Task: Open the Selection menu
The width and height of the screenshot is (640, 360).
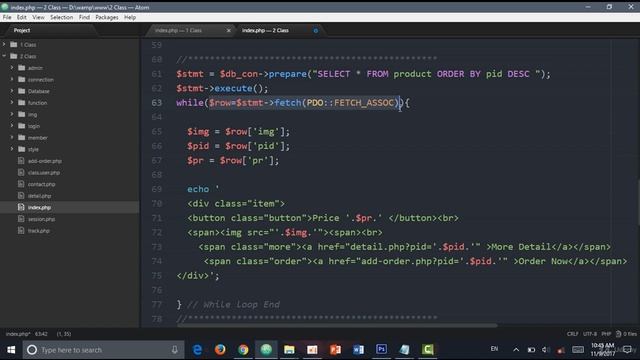Action: click(x=62, y=17)
